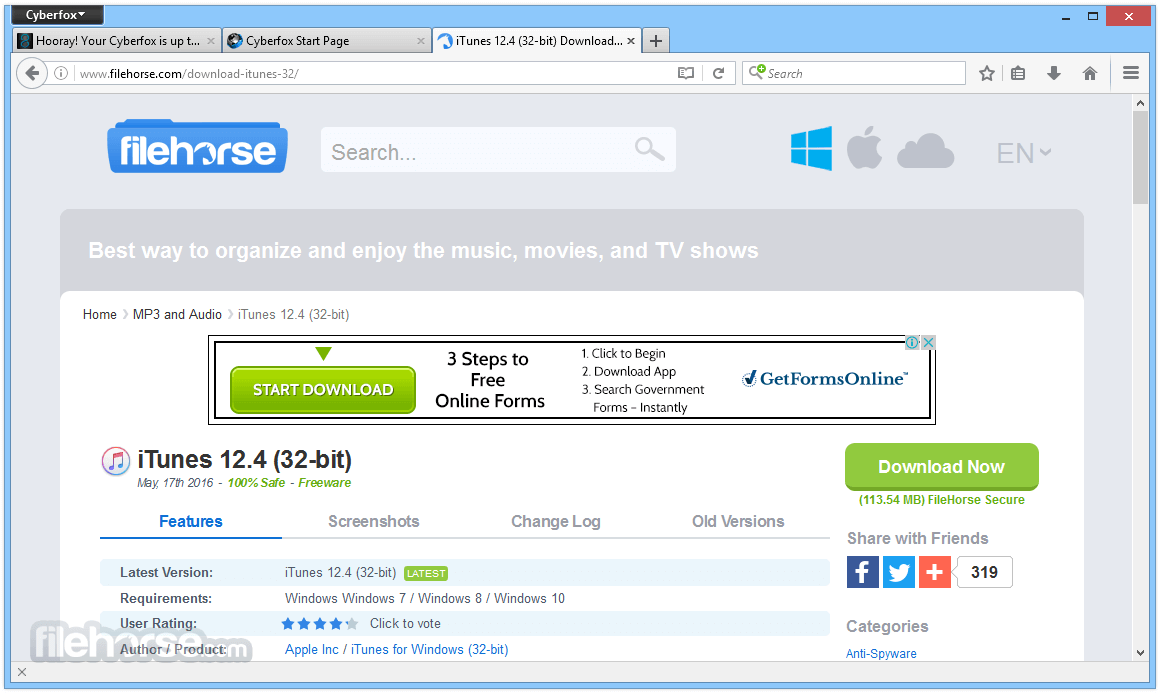Click the FileHorse logo
Image resolution: width=1161 pixels, height=693 pixels.
[x=197, y=147]
